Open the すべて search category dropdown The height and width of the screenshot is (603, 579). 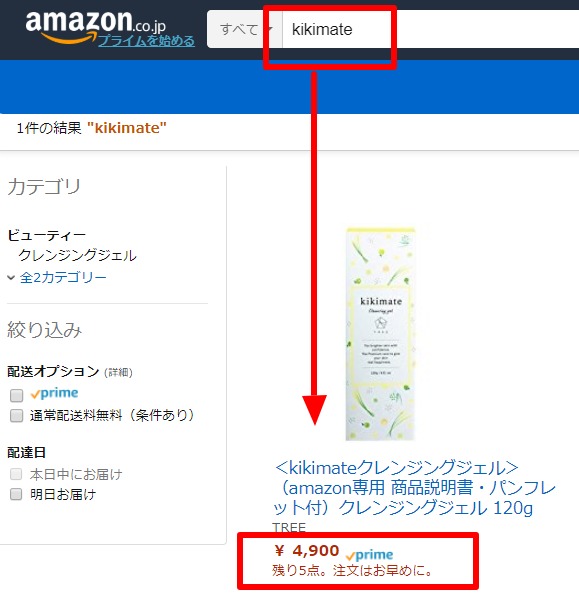tap(245, 30)
